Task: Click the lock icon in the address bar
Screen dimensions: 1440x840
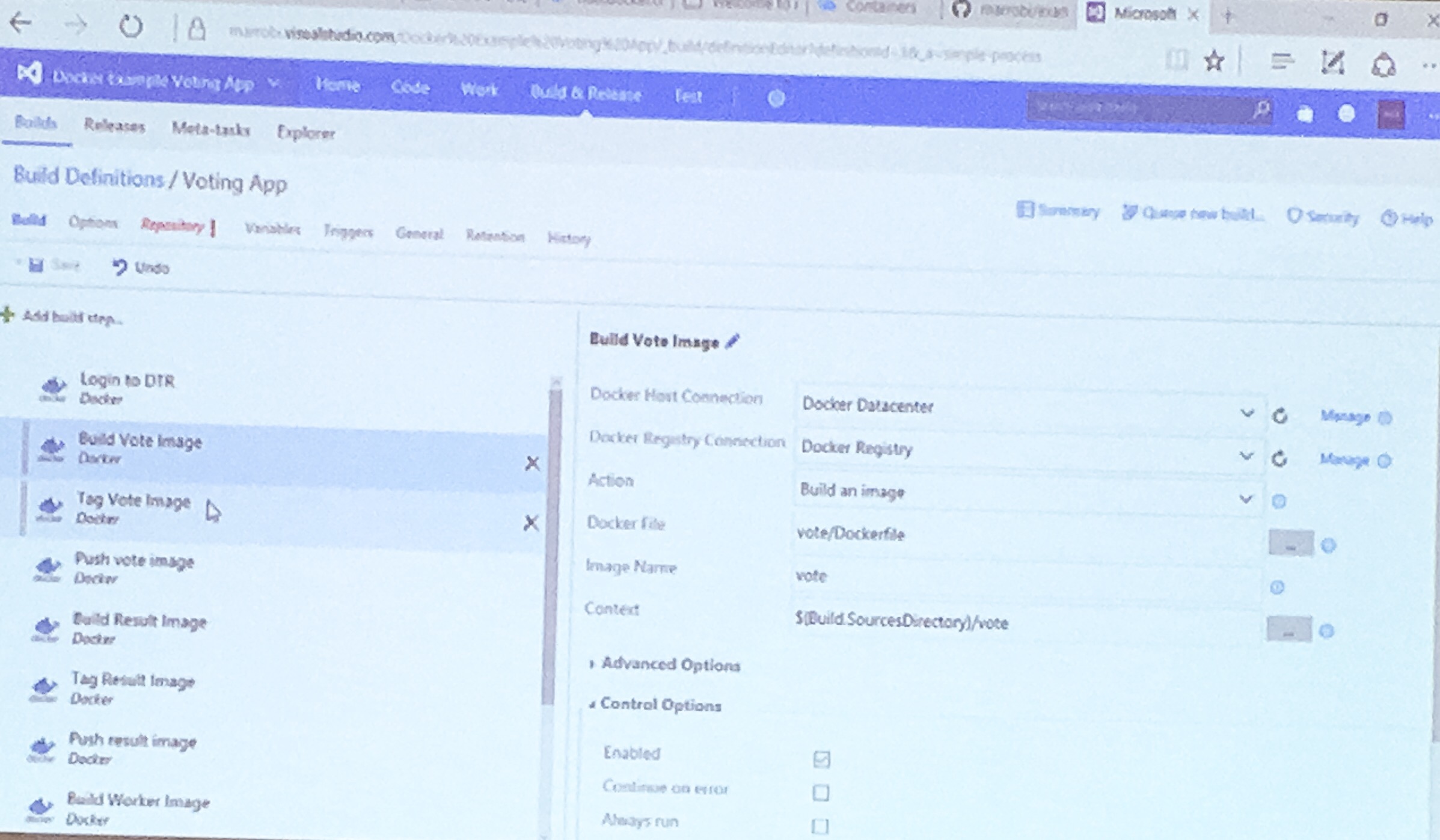Action: click(x=197, y=28)
